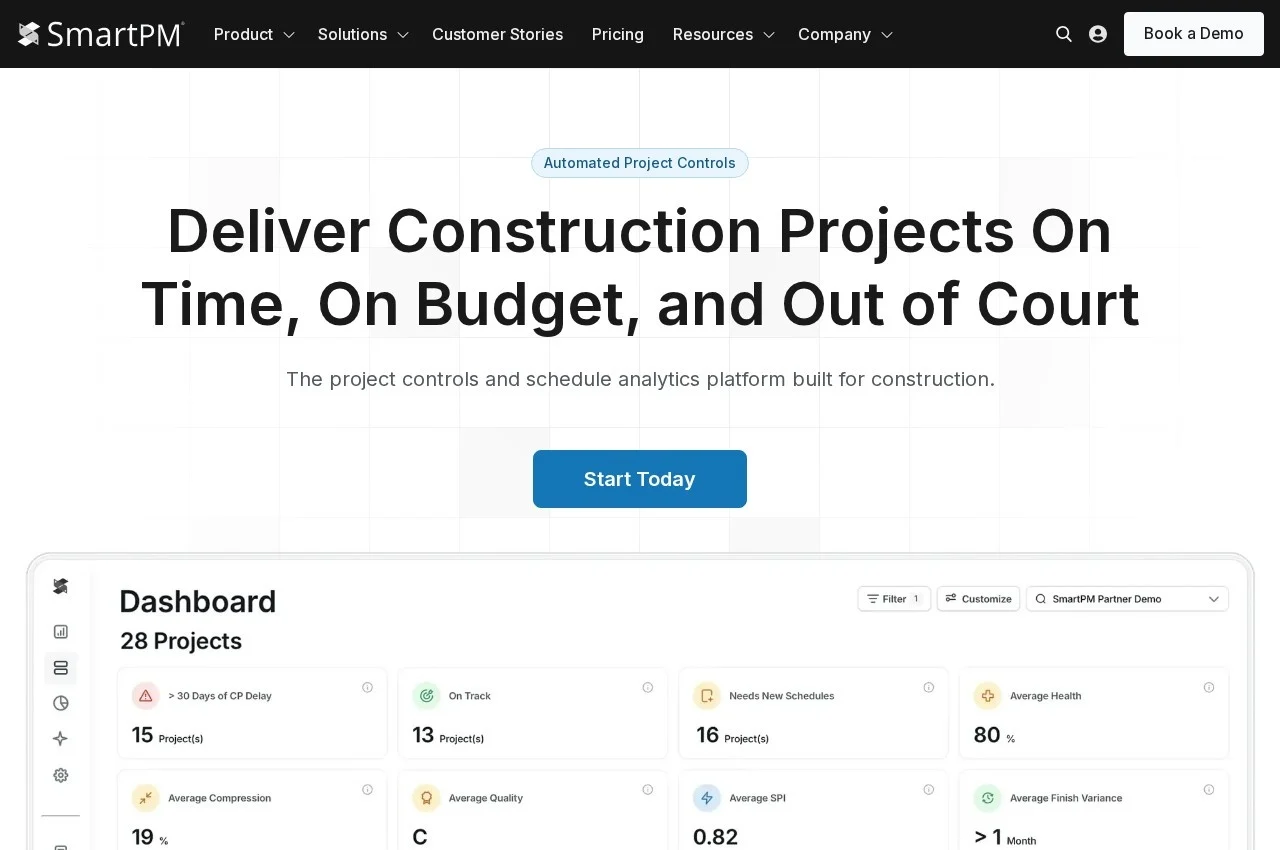Click the dashboard Customize button
Image resolution: width=1280 pixels, height=850 pixels.
(x=978, y=599)
